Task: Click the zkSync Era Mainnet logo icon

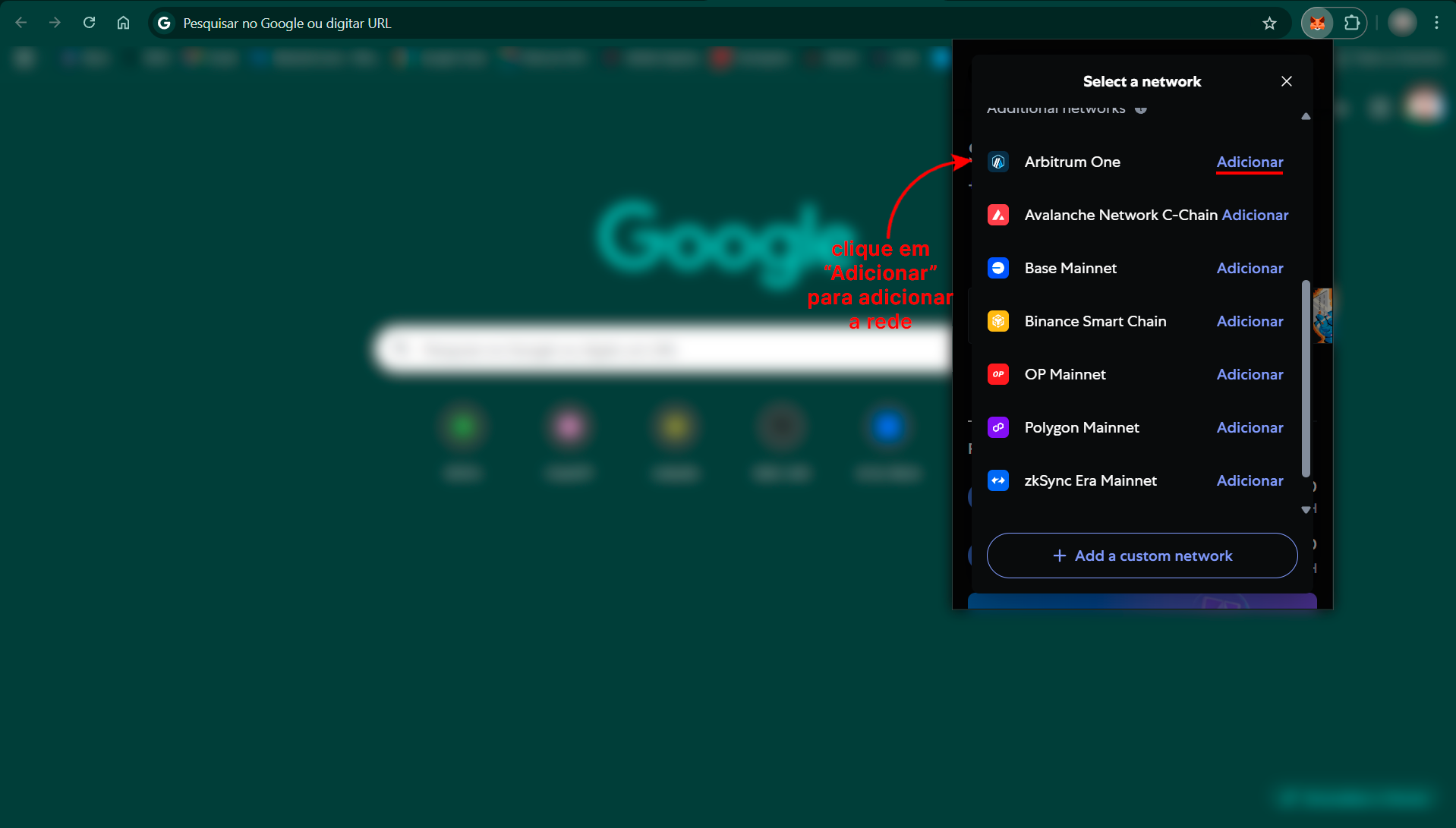Action: point(998,480)
